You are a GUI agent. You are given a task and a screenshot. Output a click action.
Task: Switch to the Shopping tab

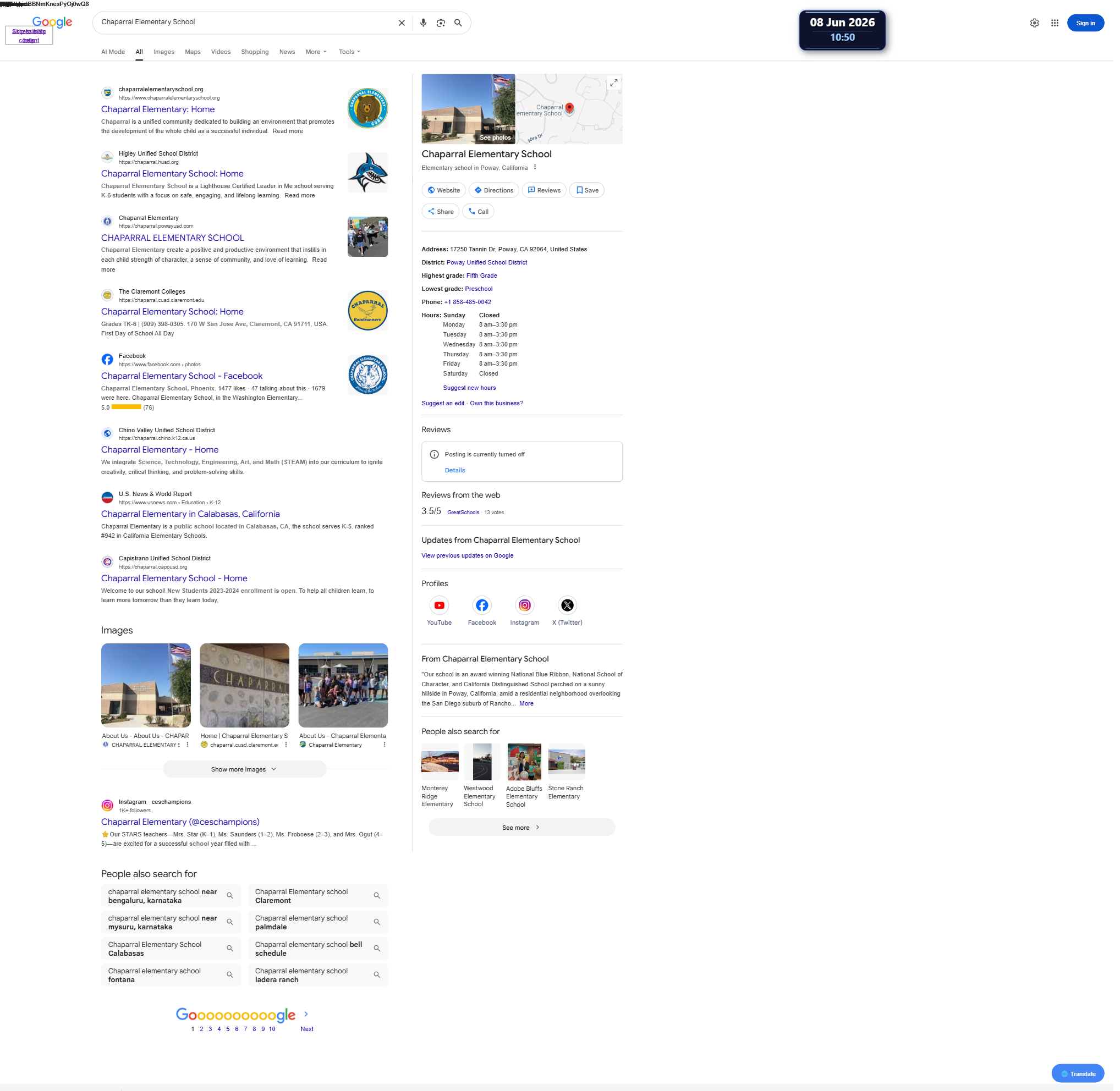255,52
